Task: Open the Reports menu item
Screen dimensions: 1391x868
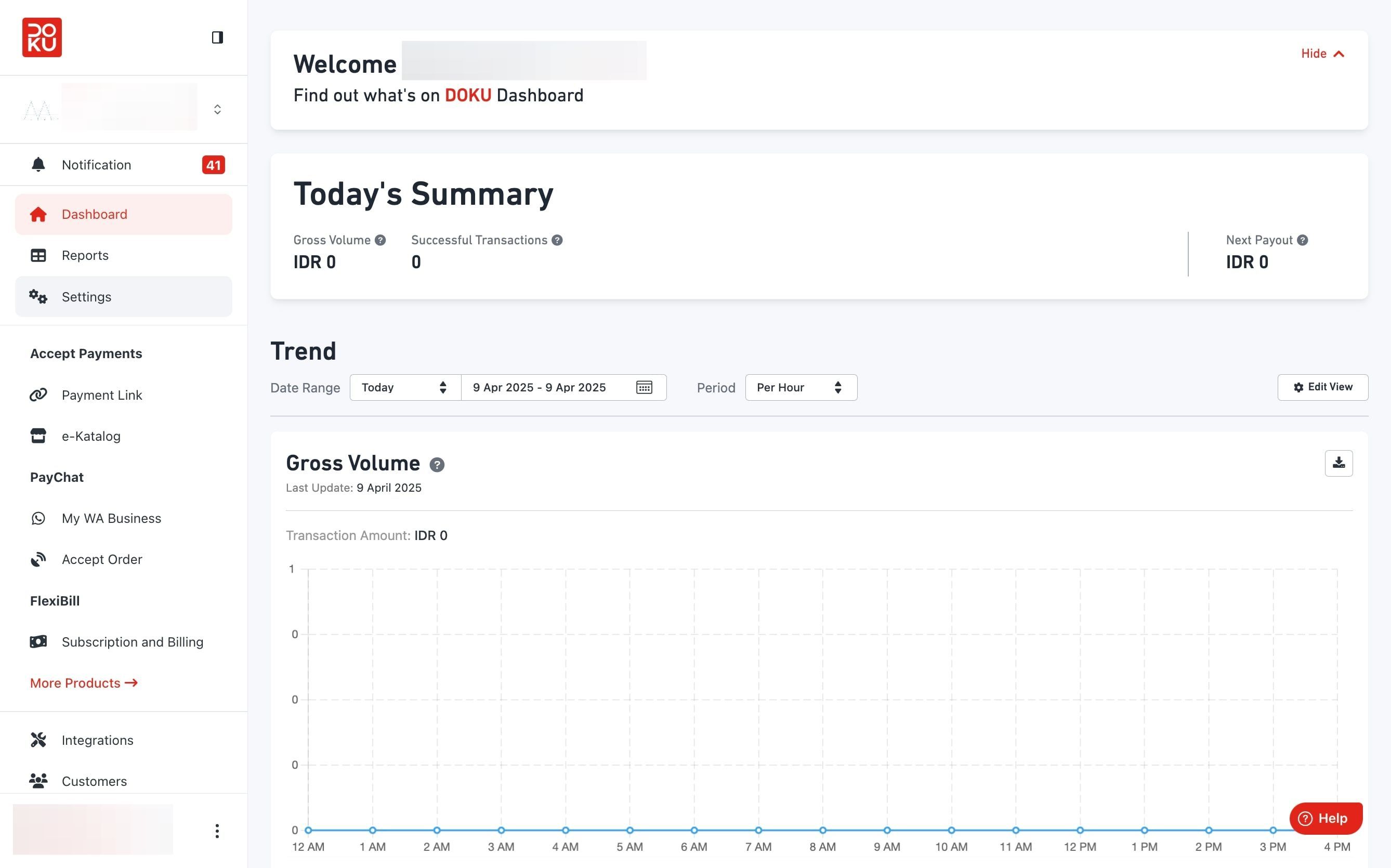Action: 123,256
